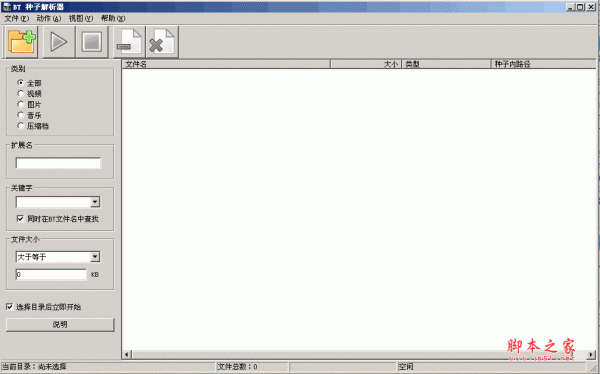Viewport: 600px width, 374px height.
Task: Stop parsing with the square stop icon
Action: tap(91, 42)
